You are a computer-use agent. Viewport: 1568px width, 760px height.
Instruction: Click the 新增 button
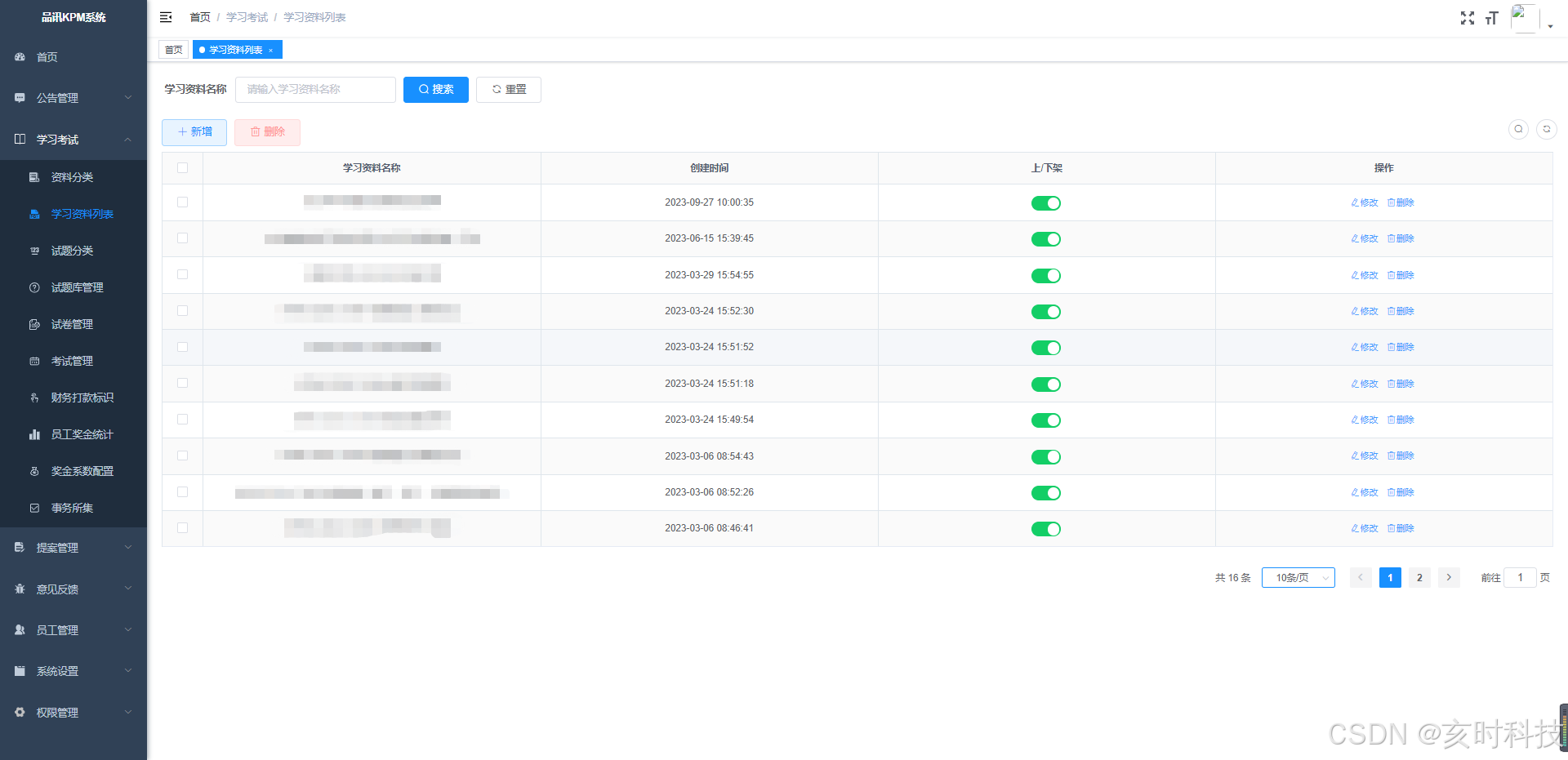point(194,132)
